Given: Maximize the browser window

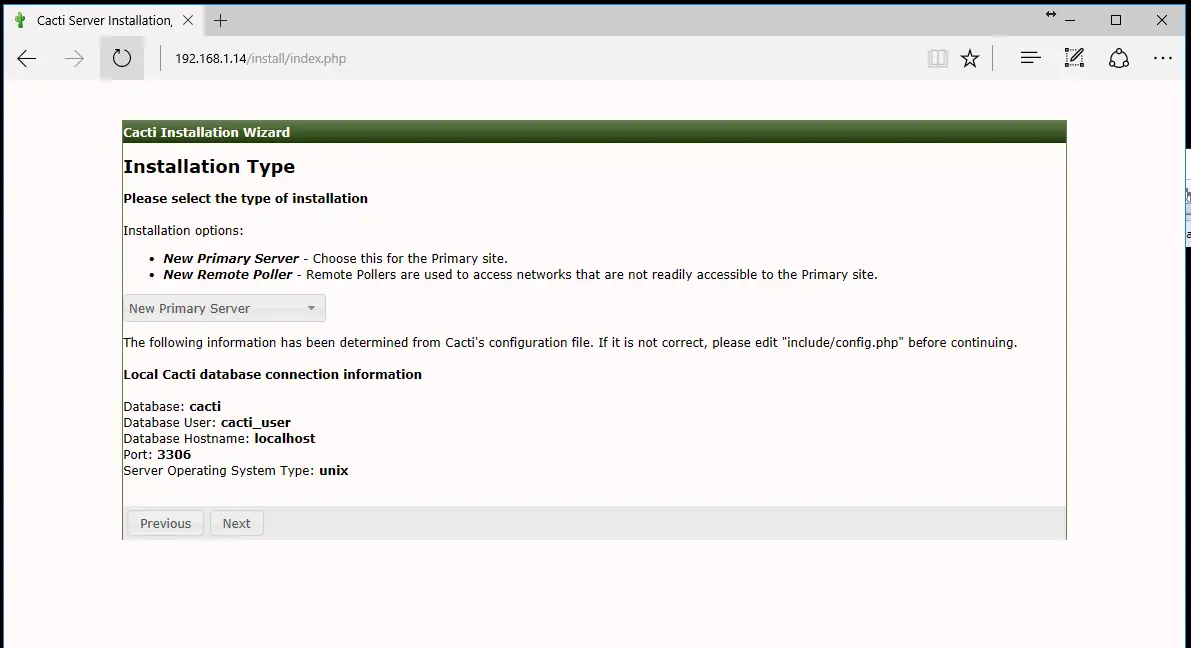Looking at the screenshot, I should 1116,21.
